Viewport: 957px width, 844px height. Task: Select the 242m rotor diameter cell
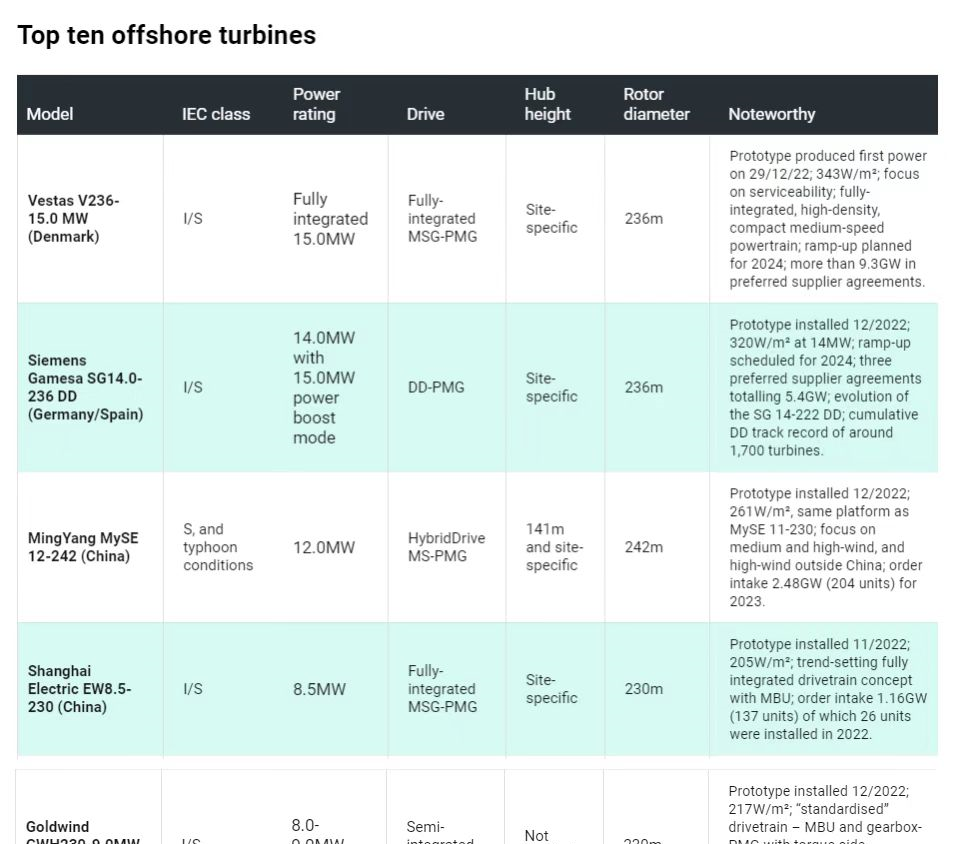643,547
